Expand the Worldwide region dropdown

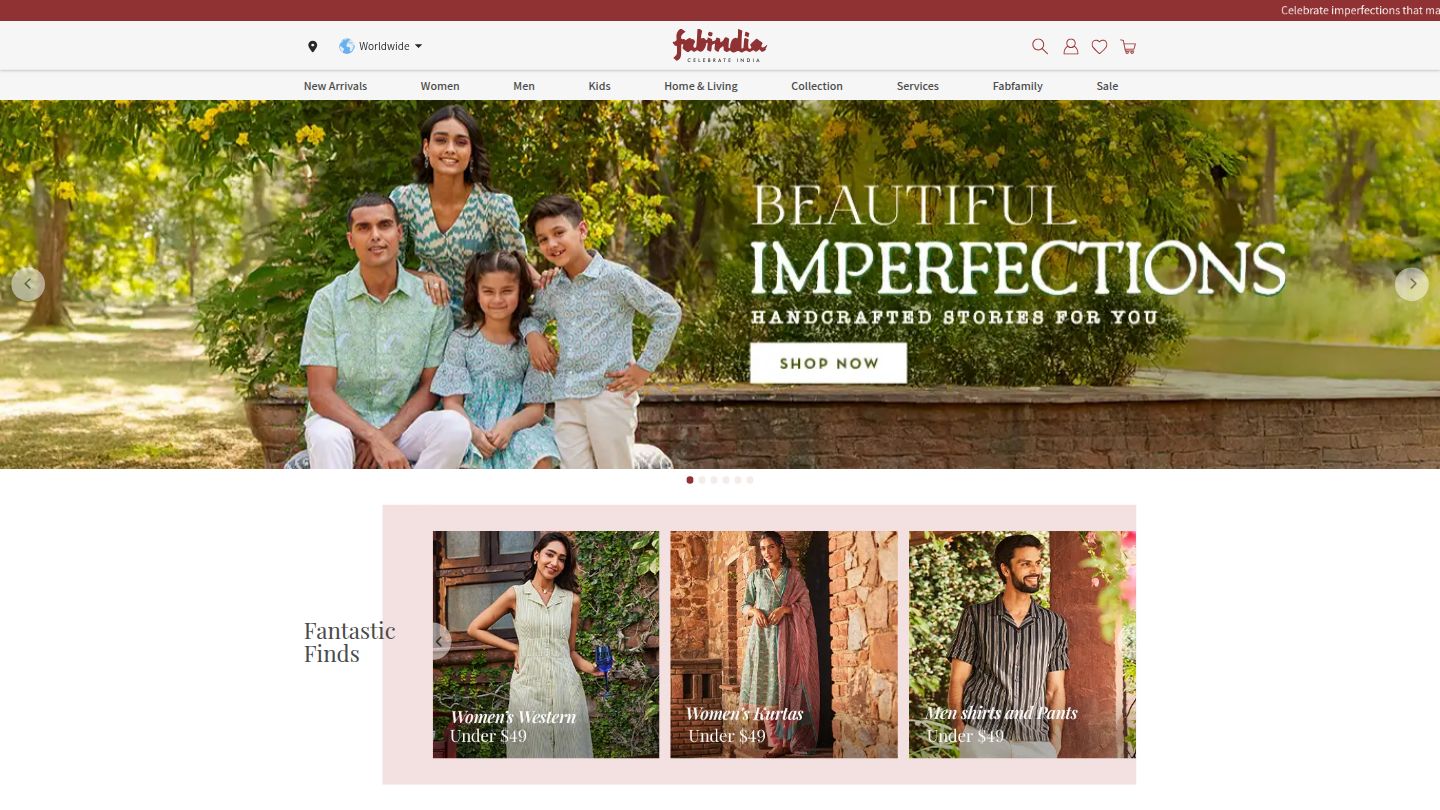(381, 46)
